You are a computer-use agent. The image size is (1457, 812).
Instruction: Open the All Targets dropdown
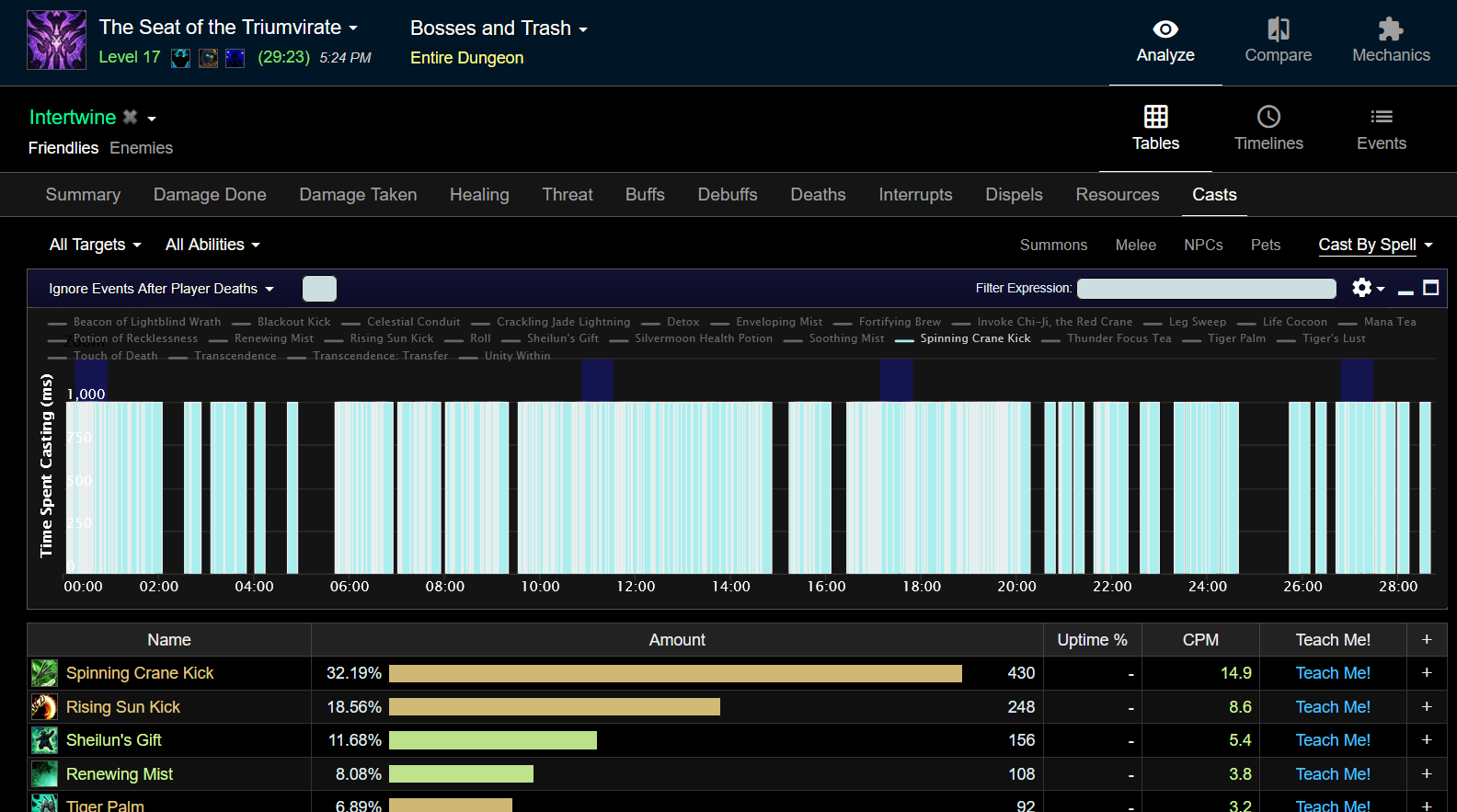[x=95, y=245]
